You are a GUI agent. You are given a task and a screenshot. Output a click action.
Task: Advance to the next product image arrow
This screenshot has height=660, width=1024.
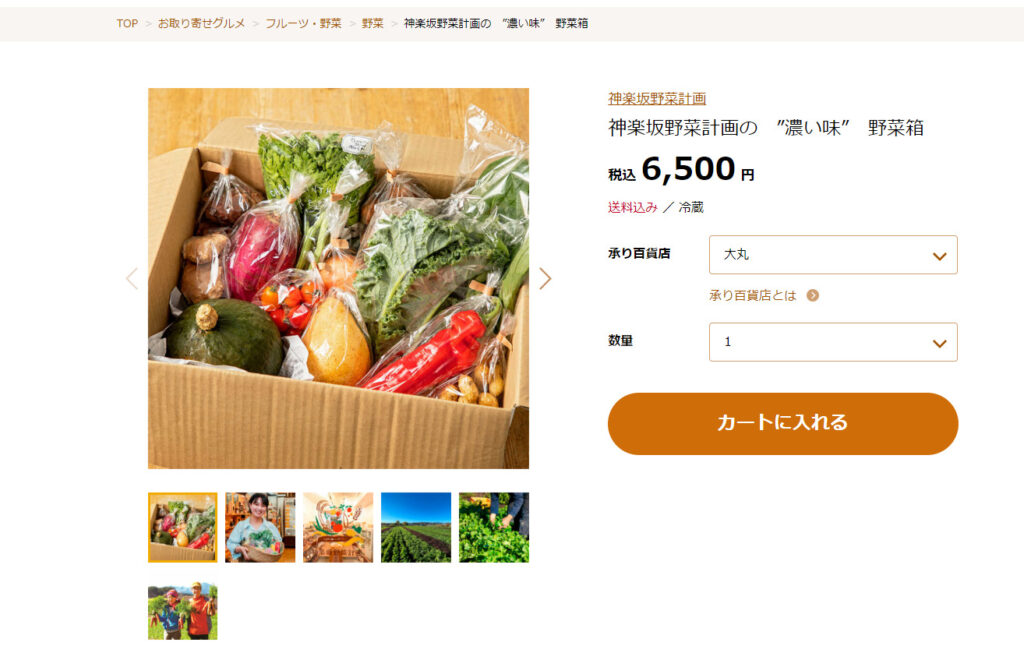545,279
